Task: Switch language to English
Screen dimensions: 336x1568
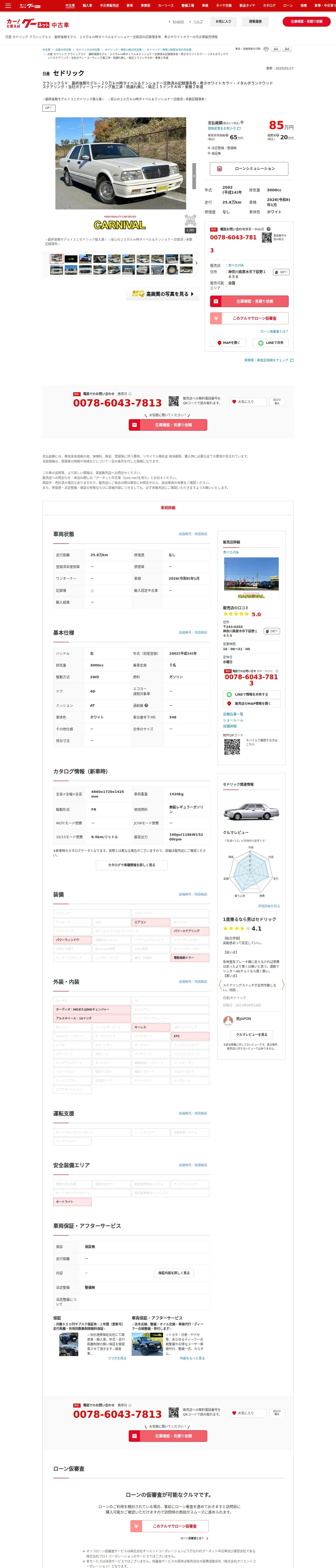Action: coord(178,21)
